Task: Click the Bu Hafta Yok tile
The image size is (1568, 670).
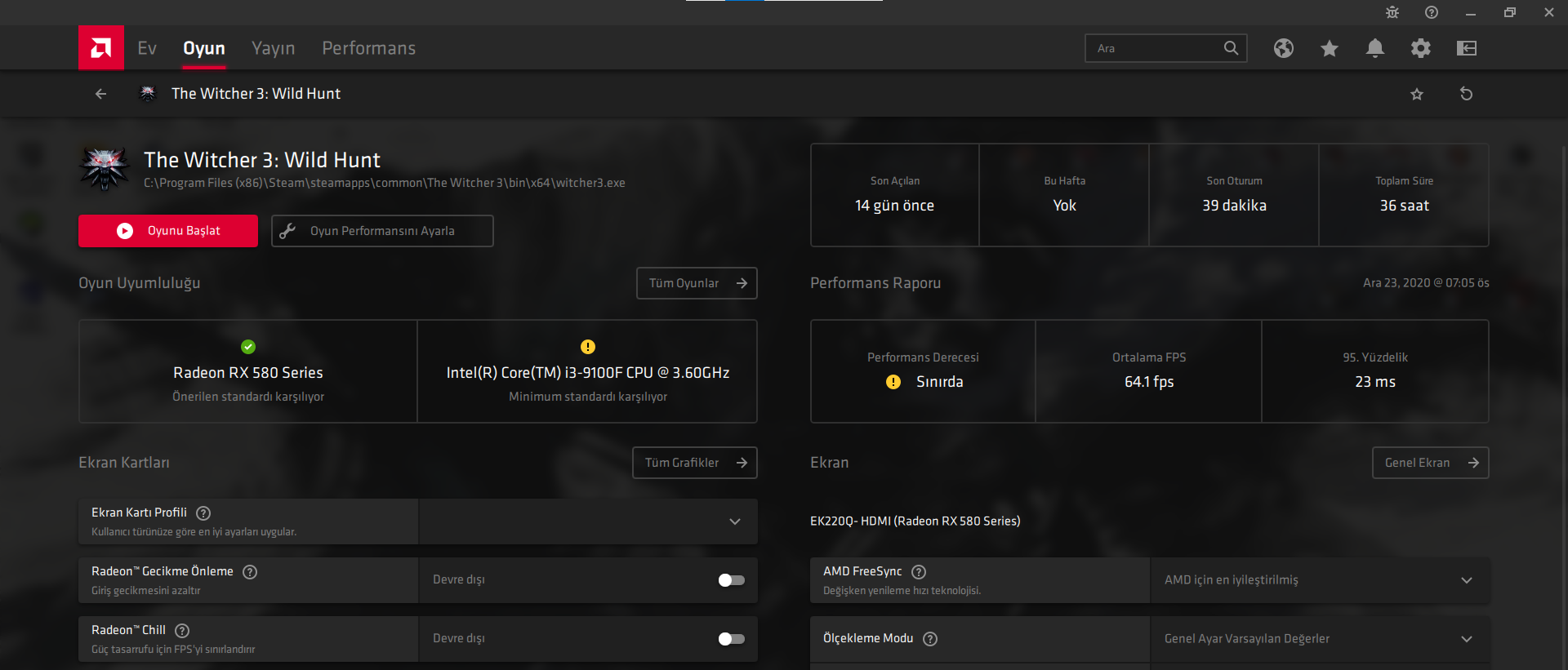Action: click(1065, 195)
